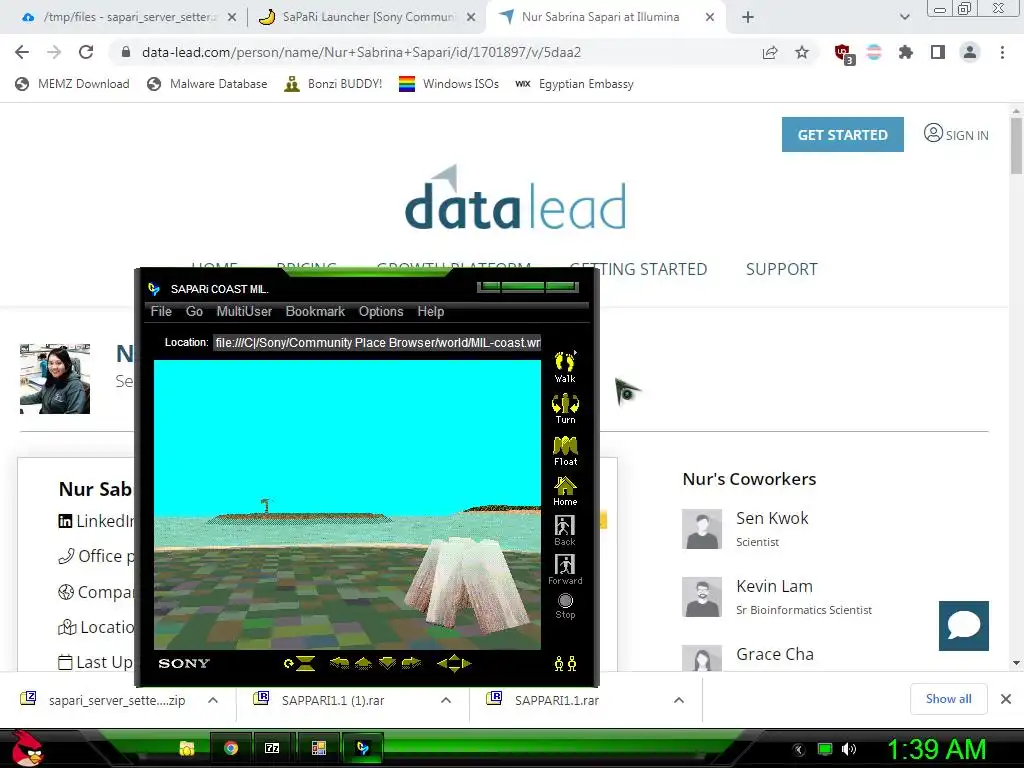Open a new browser tab
The image size is (1024, 768).
click(x=748, y=18)
